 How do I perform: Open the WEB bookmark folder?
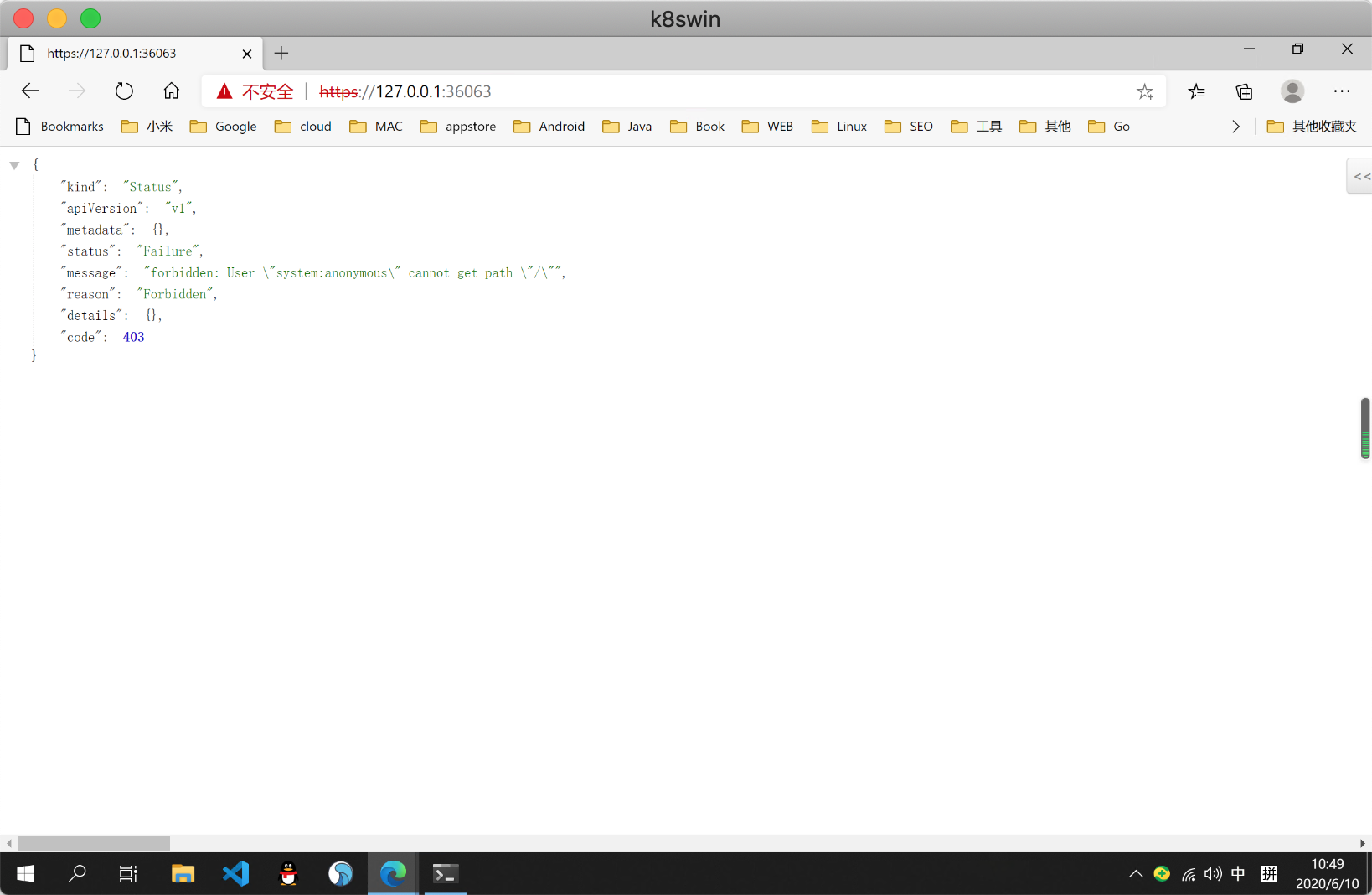pyautogui.click(x=768, y=127)
